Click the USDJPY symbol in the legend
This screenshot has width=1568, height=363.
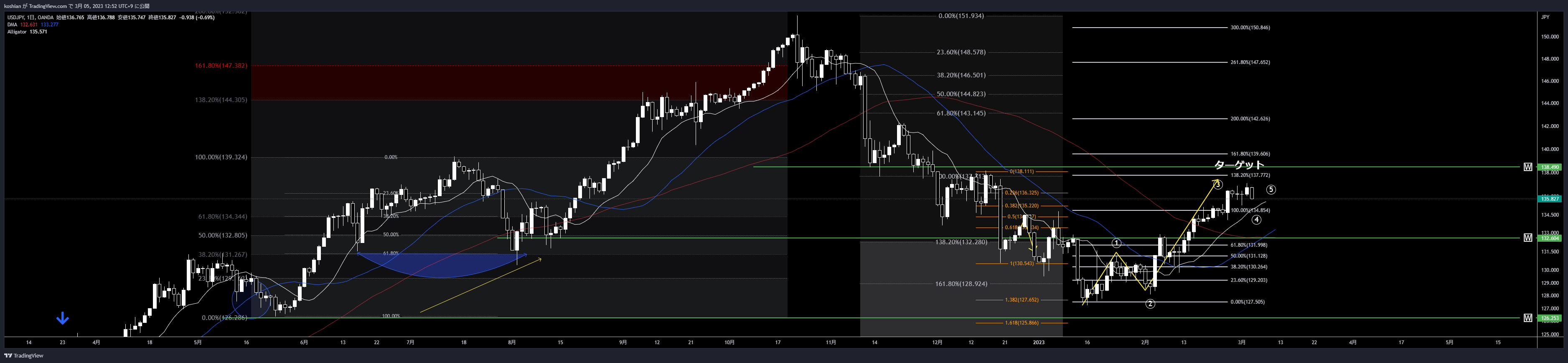(x=16, y=18)
